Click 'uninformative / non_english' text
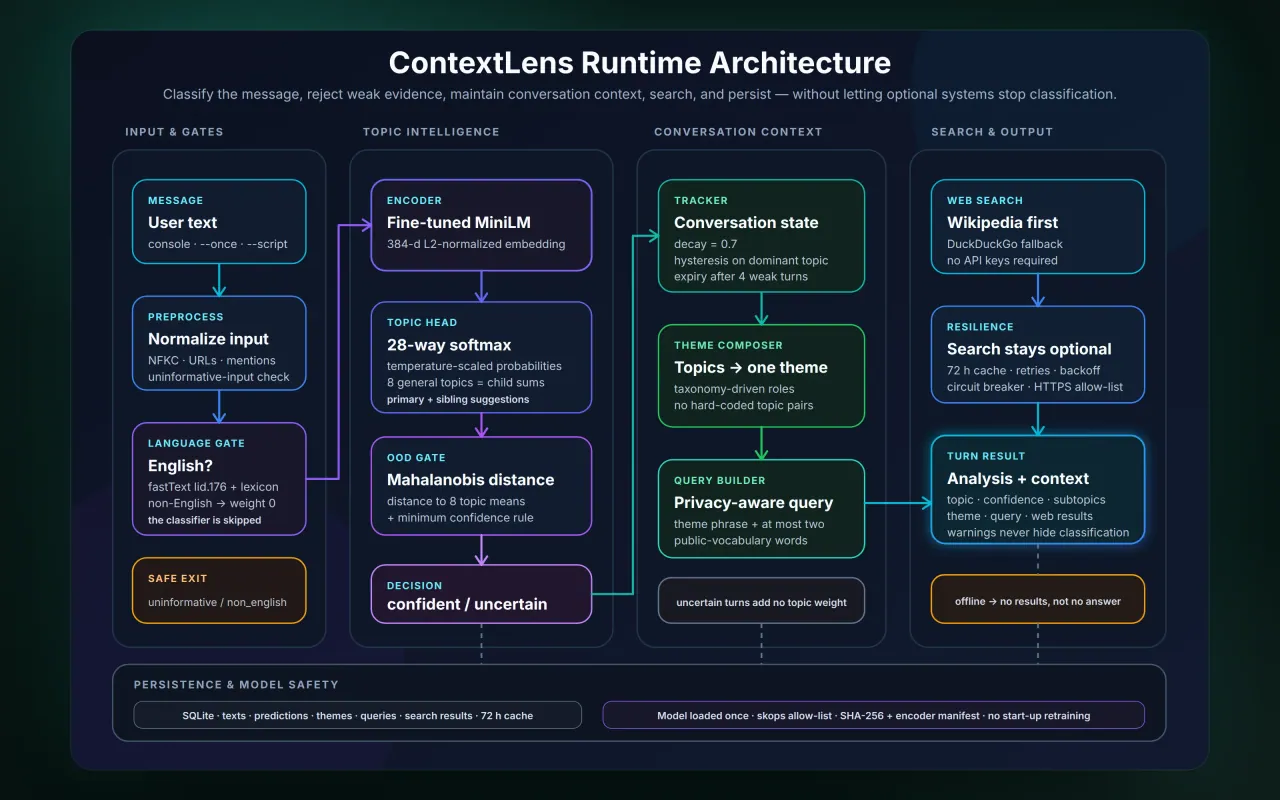Screen dimensions: 1280x800 [x=217, y=602]
